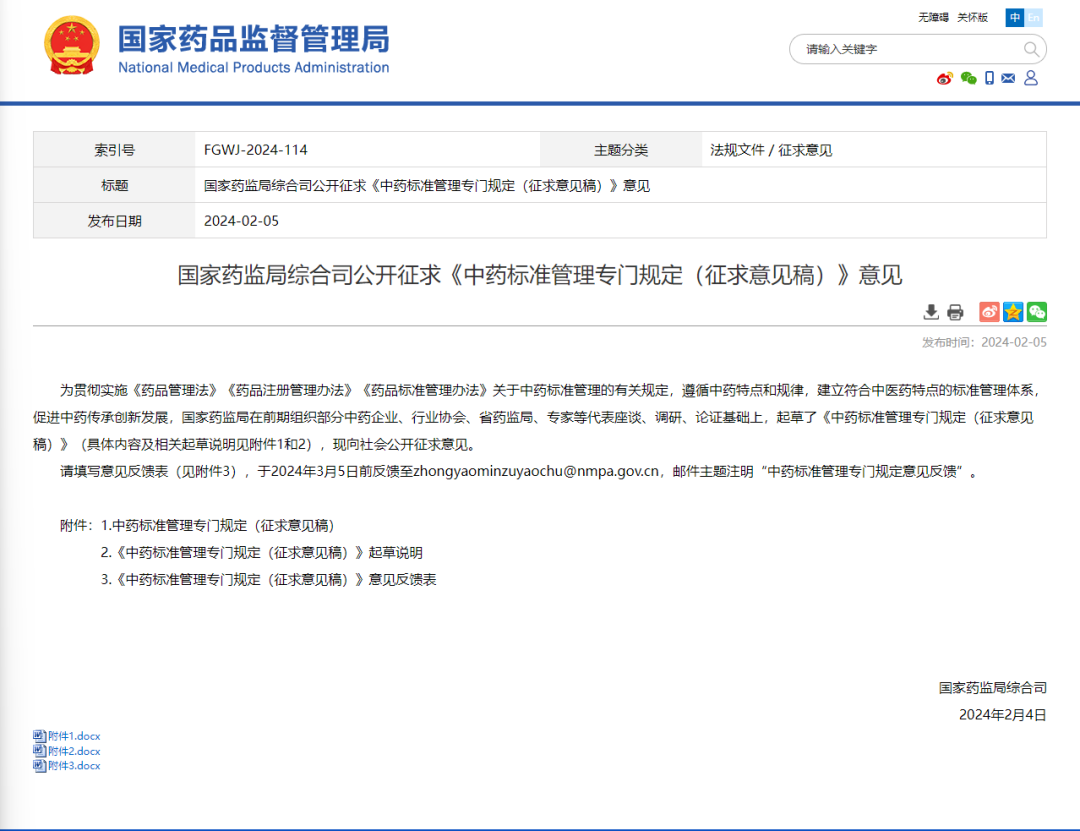Share article via green WeChat icon
This screenshot has width=1080, height=831.
point(1037,312)
